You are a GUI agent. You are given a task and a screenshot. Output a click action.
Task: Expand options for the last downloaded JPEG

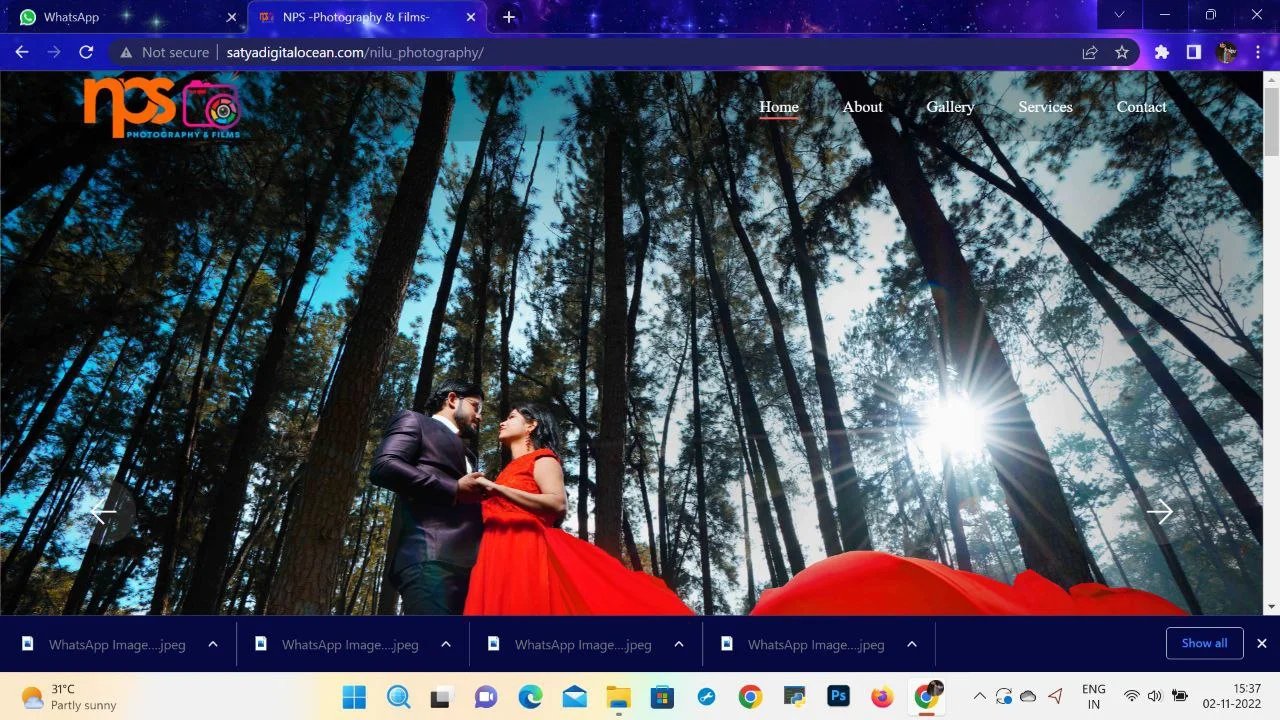pyautogui.click(x=912, y=644)
